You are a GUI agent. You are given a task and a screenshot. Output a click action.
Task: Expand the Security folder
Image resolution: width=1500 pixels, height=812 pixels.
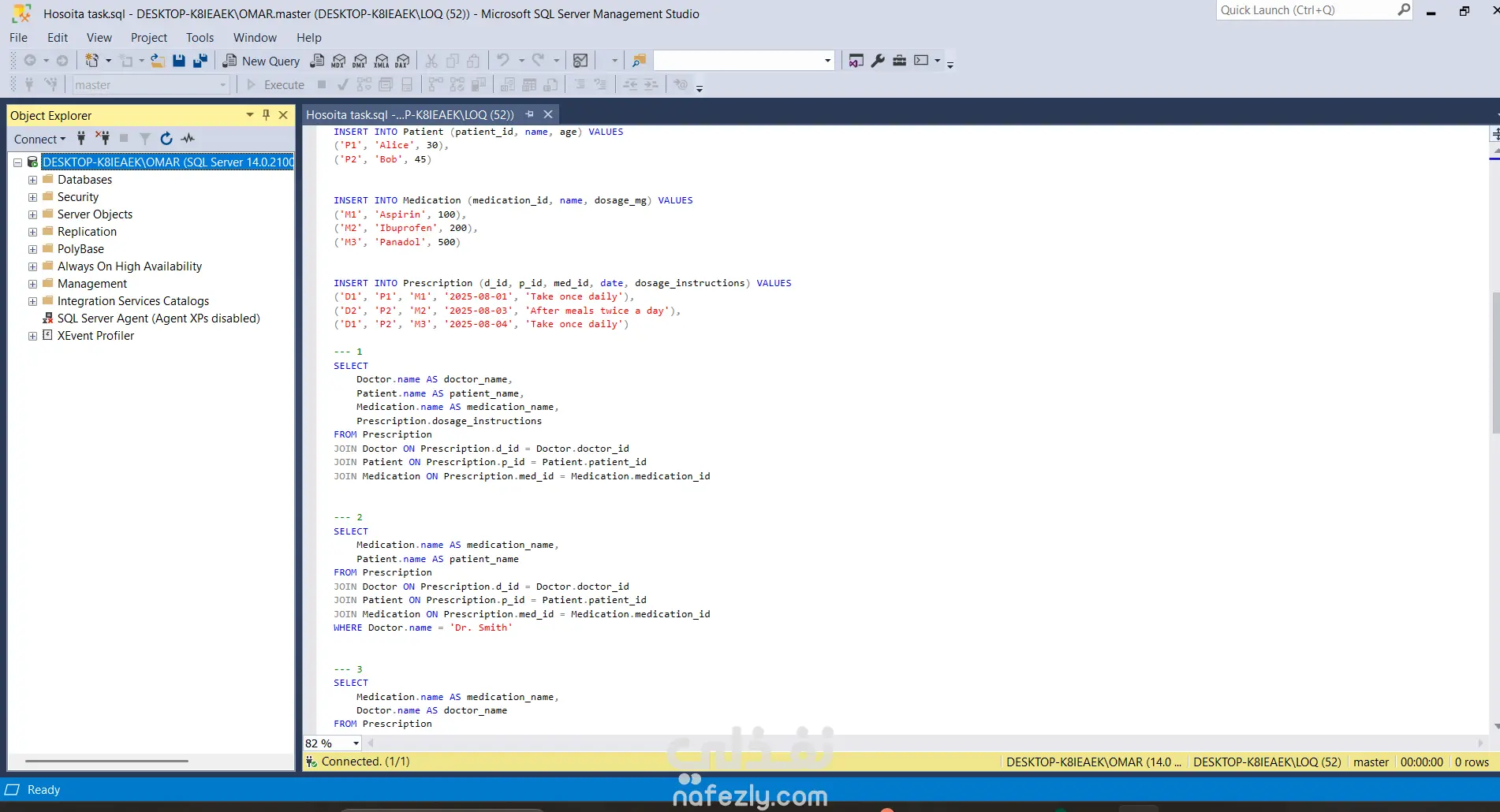click(32, 197)
